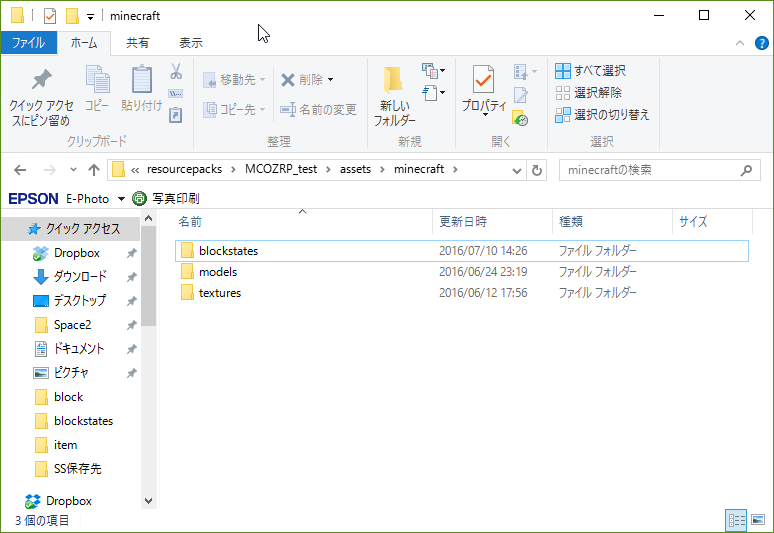Click the EPSON photo print icon
This screenshot has width=774, height=533.
click(x=140, y=198)
